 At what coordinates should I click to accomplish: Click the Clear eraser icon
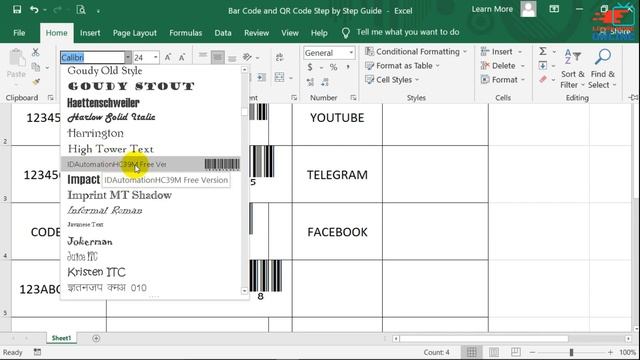(x=543, y=80)
